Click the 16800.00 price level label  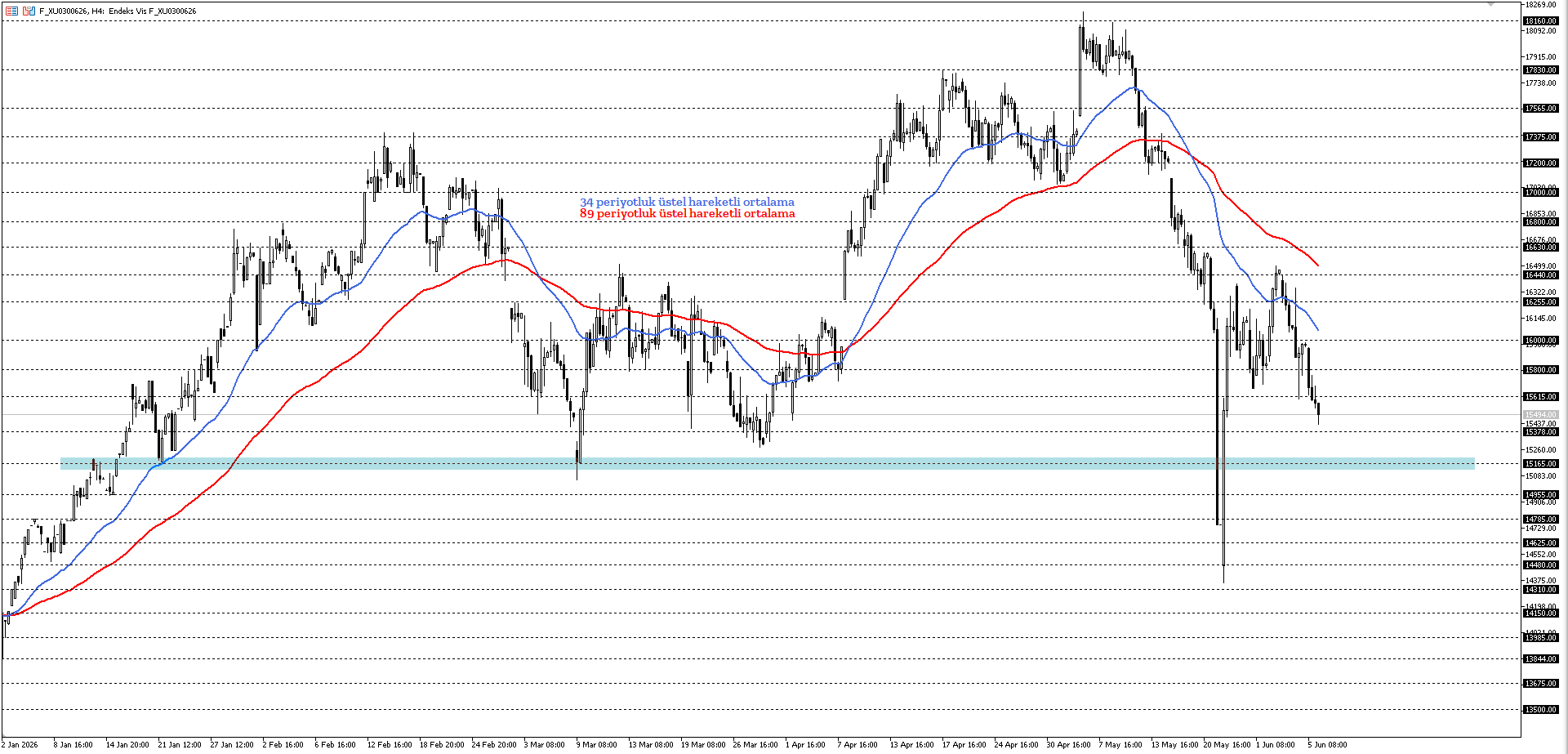(1541, 222)
